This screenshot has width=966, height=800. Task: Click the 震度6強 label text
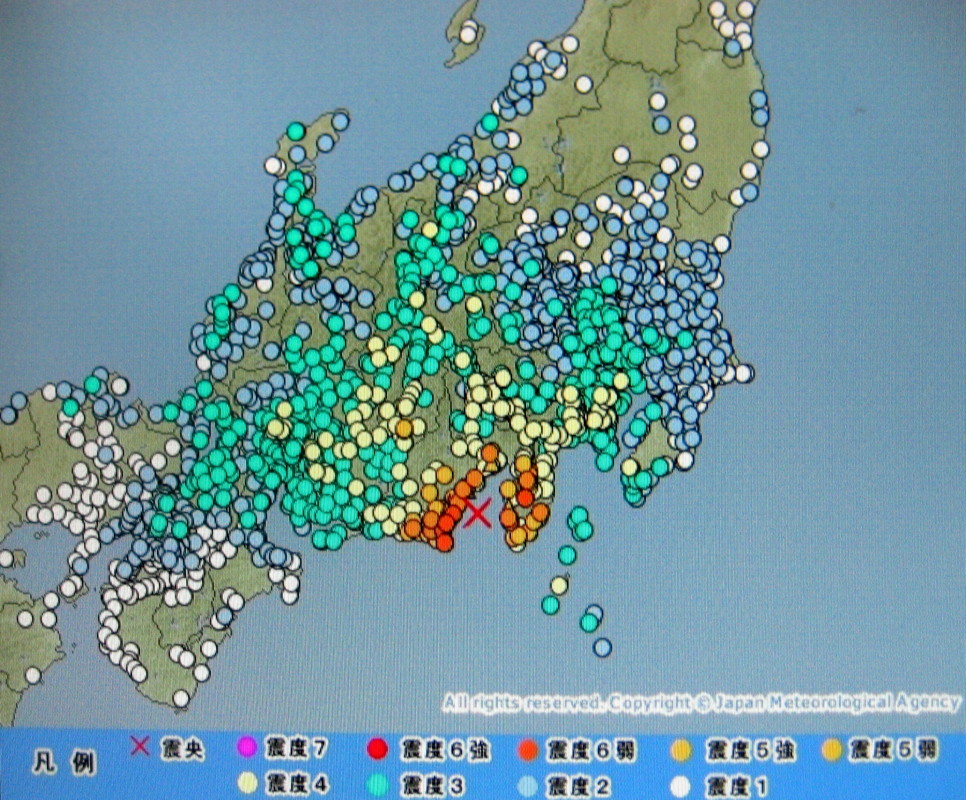[x=445, y=749]
